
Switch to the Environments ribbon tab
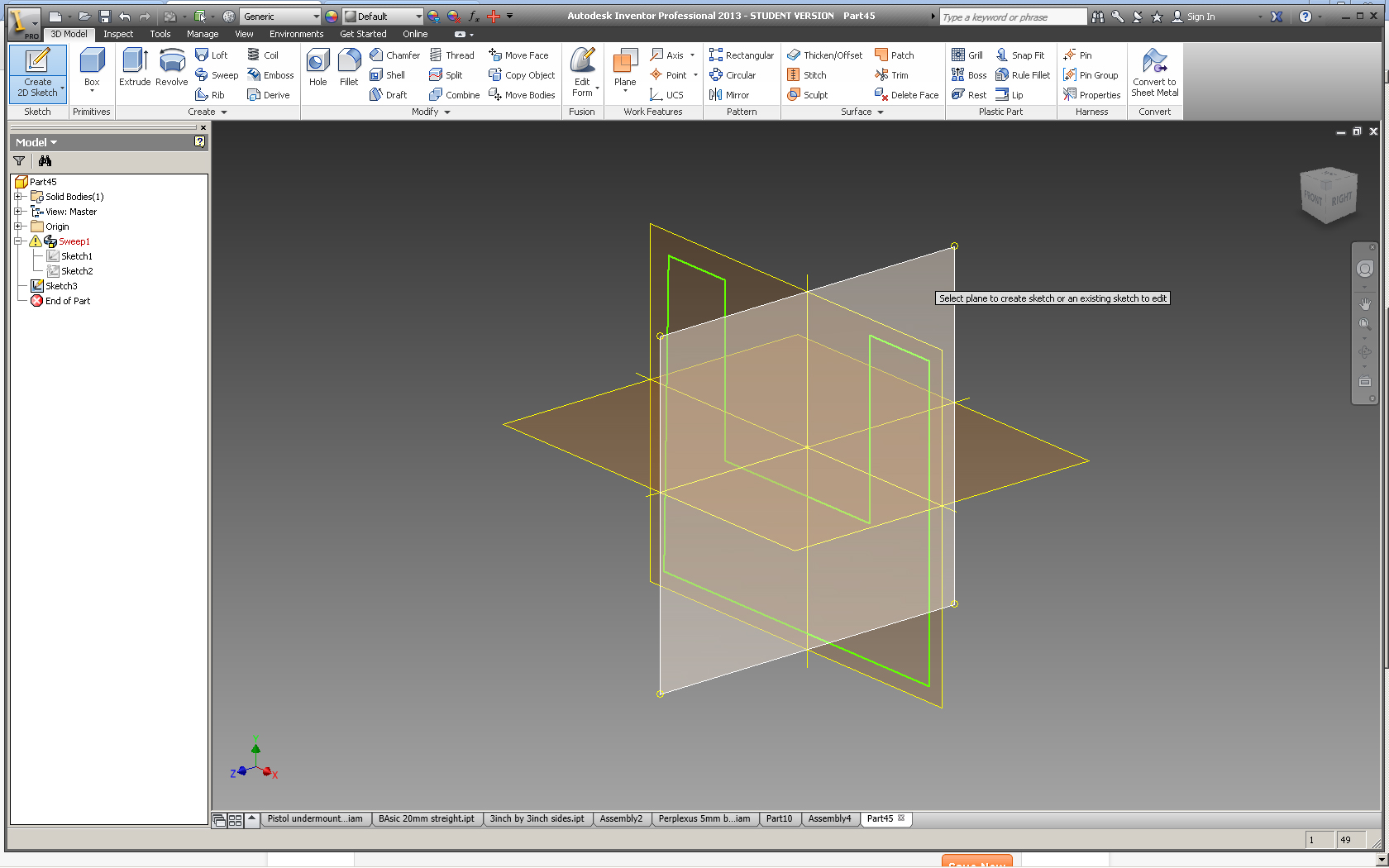click(x=296, y=34)
